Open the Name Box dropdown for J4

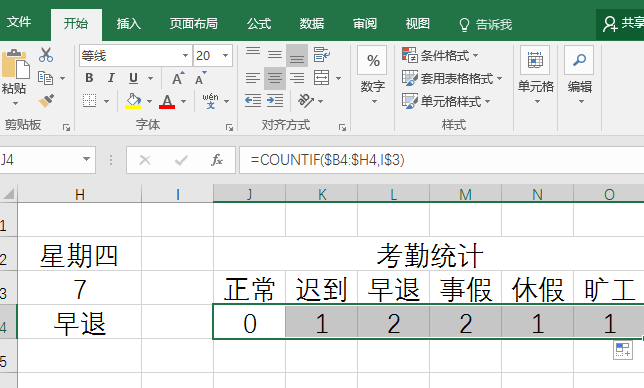[86, 159]
